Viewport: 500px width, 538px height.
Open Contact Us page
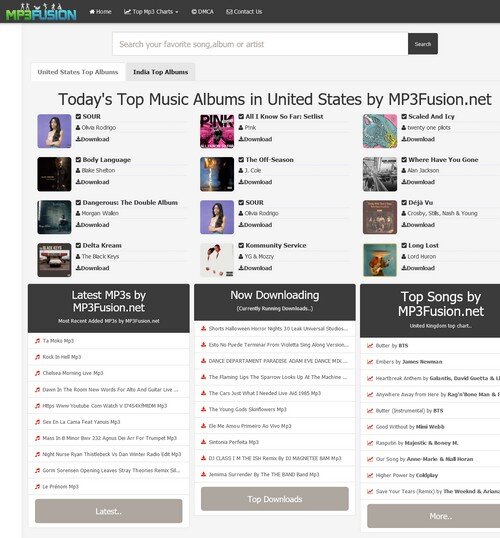(244, 12)
